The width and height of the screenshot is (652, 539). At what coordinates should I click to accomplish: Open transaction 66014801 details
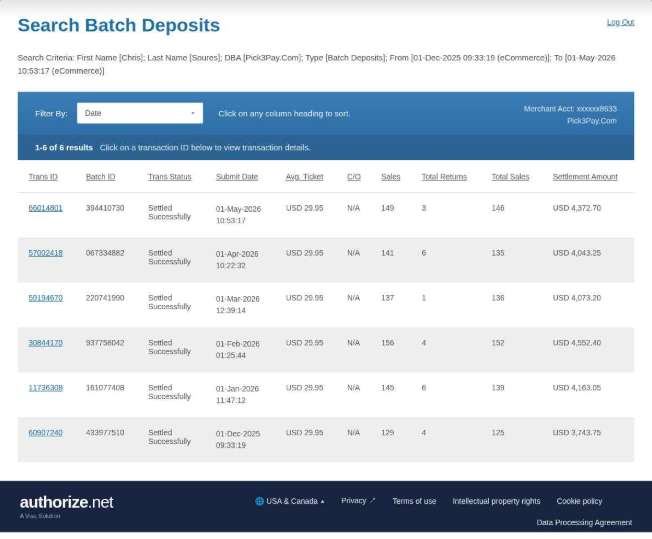[x=45, y=208]
